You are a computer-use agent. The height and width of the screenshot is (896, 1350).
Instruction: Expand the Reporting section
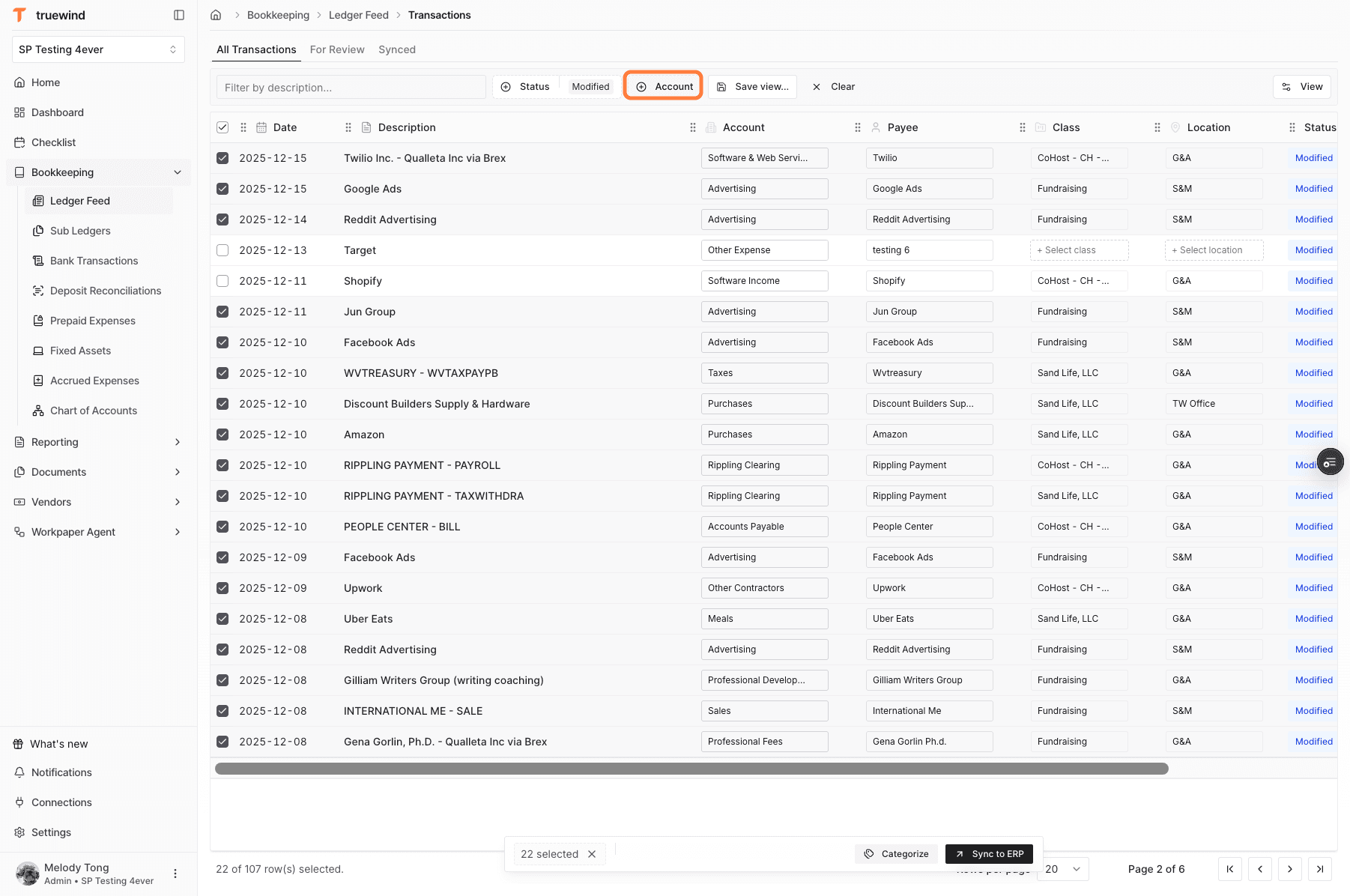tap(98, 442)
